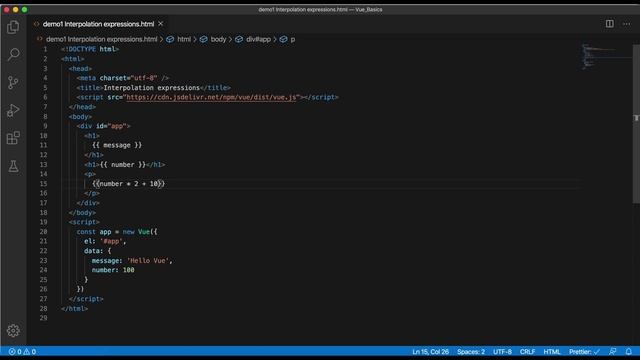Click the Split Editor icon
Viewport: 640px width, 360px height.
click(x=609, y=24)
